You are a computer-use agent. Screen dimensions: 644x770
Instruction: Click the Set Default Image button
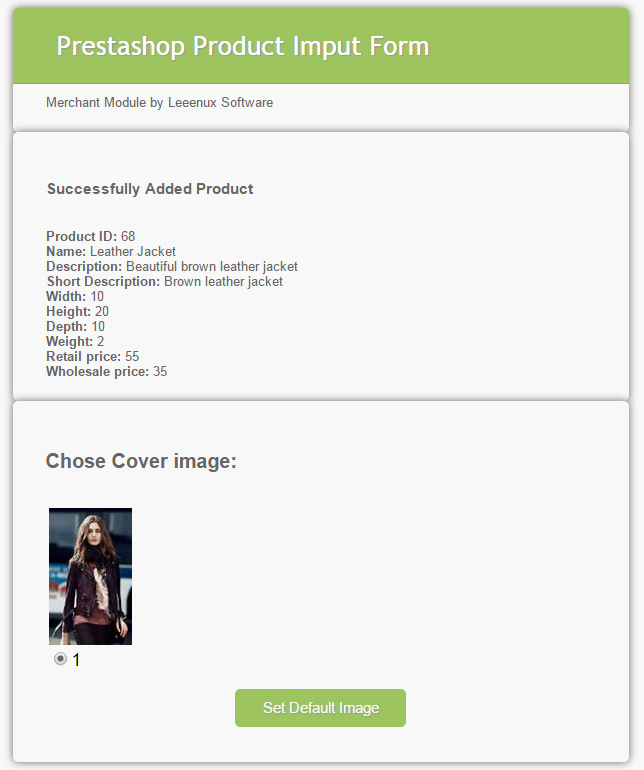pos(320,708)
